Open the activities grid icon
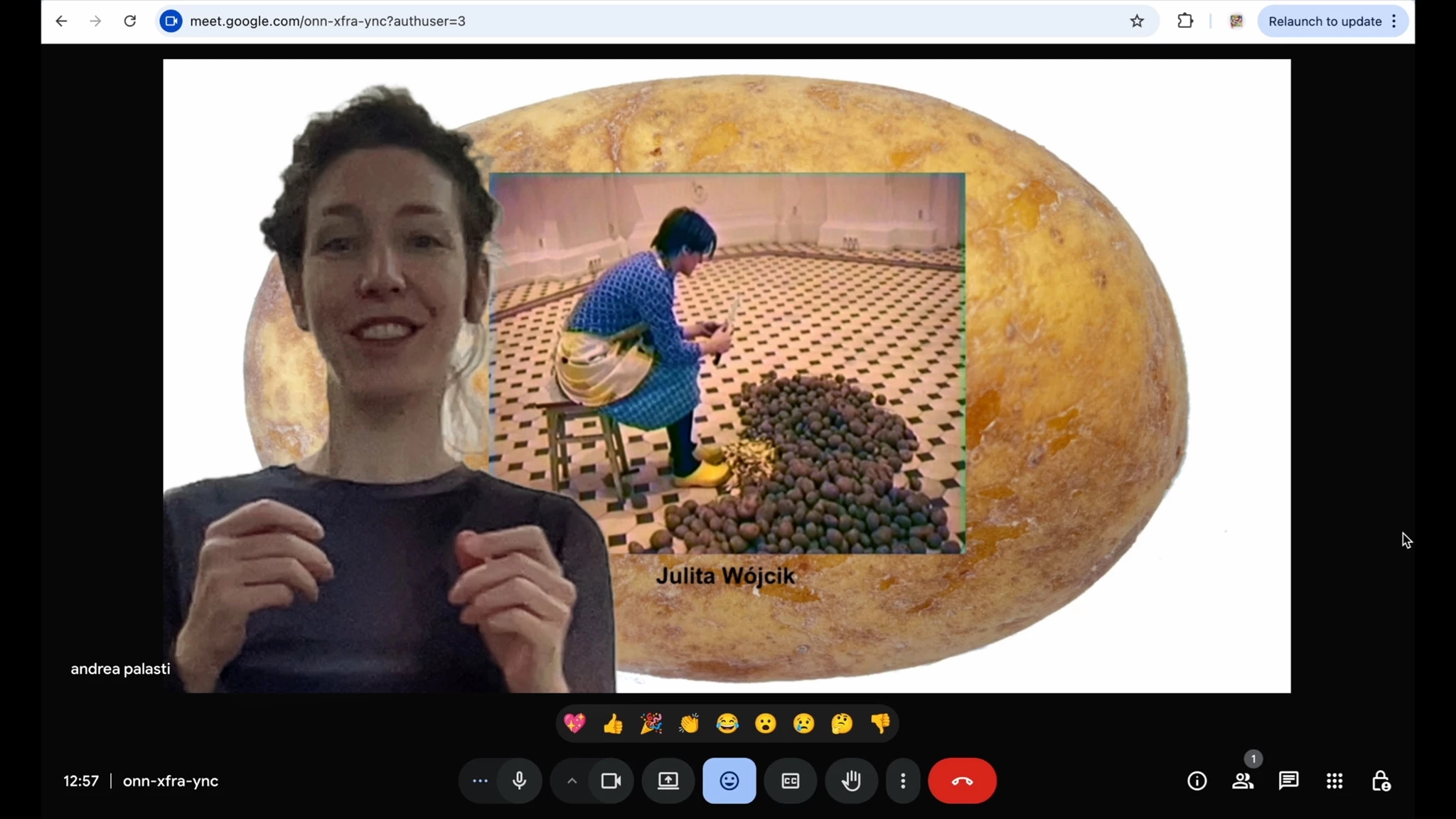Viewport: 1456px width, 819px height. (x=1334, y=781)
